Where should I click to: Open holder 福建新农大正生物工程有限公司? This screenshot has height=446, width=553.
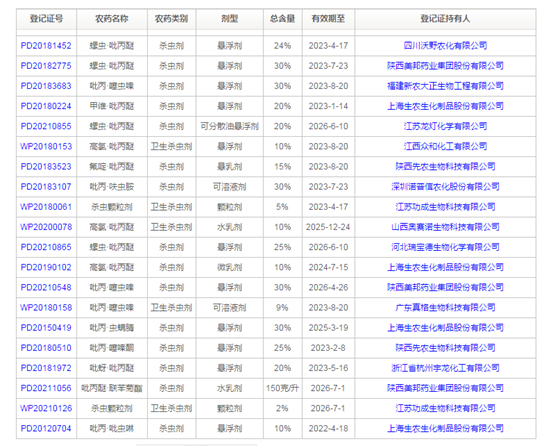(445, 86)
